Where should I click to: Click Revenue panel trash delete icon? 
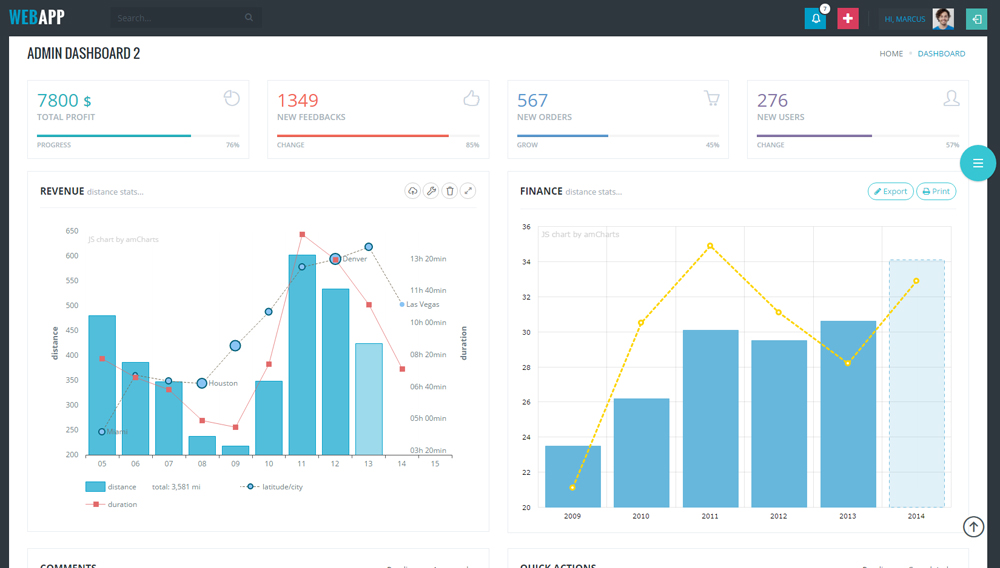[x=450, y=191]
